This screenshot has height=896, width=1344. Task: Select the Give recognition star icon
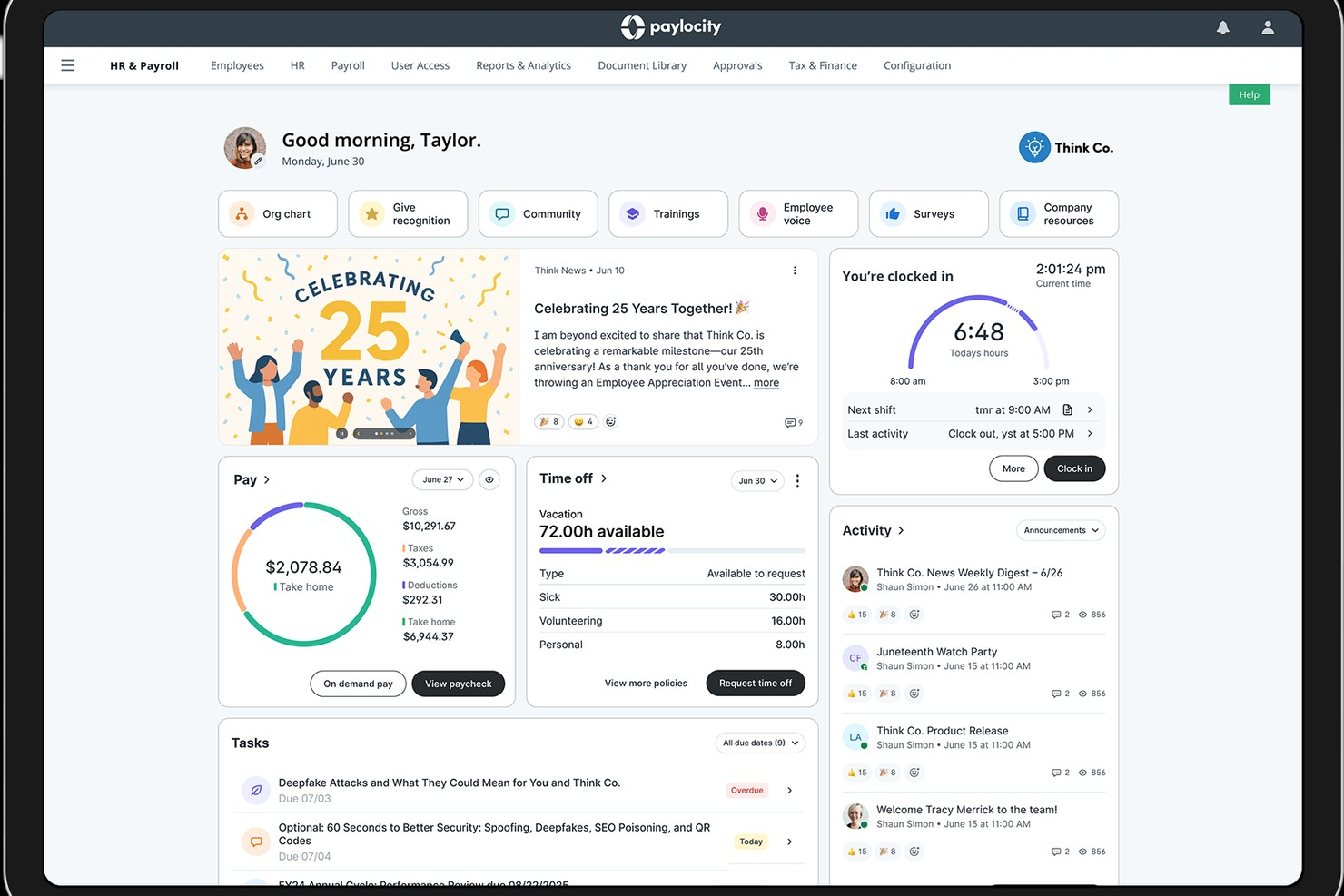(x=371, y=213)
